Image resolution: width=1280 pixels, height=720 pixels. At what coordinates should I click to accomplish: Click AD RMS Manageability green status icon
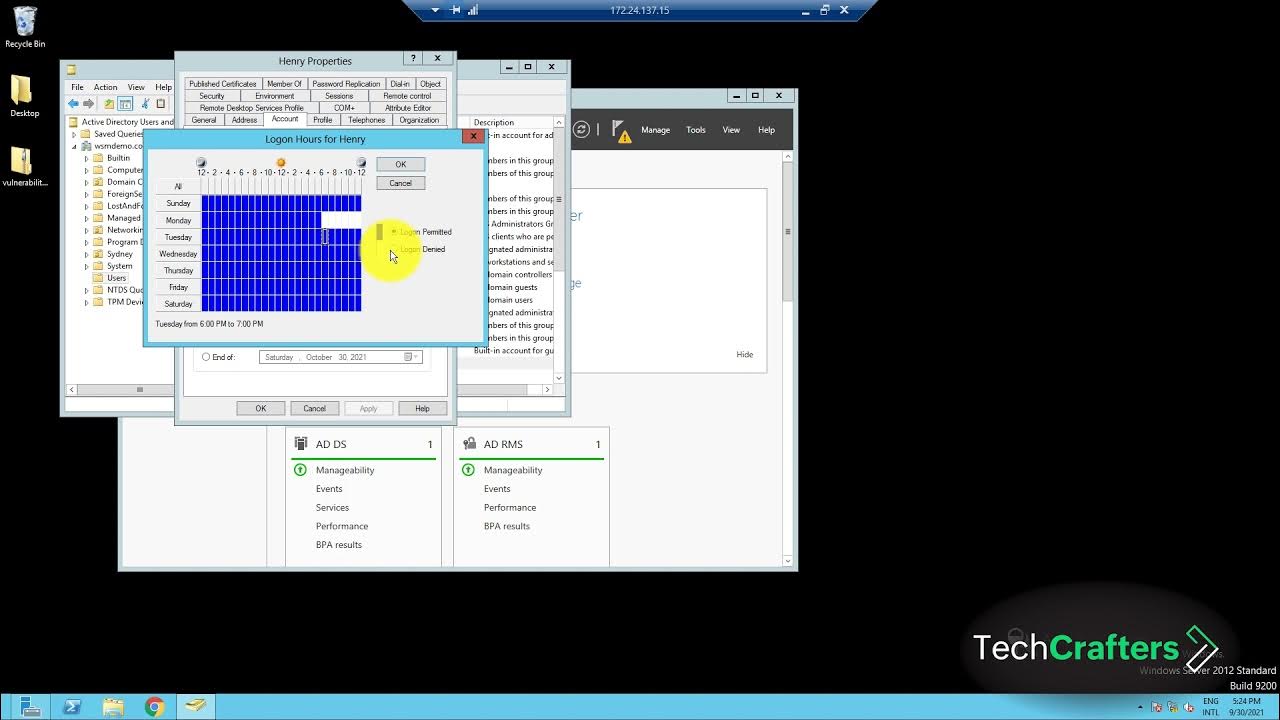(x=468, y=470)
